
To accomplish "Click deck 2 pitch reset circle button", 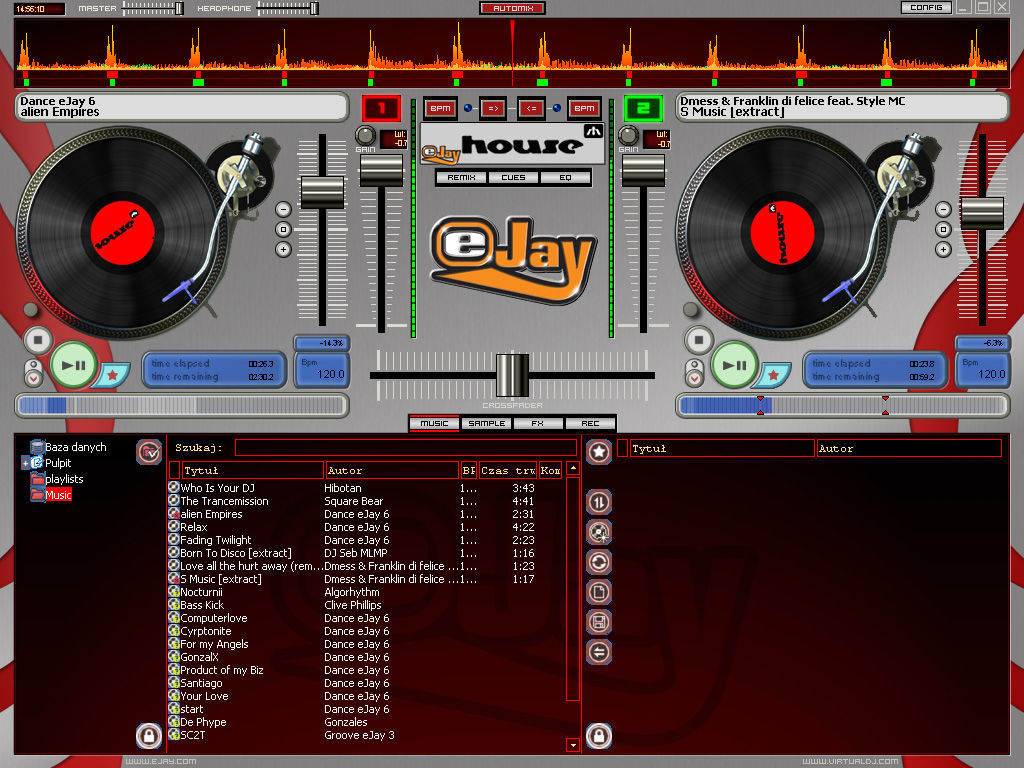I will pyautogui.click(x=943, y=229).
